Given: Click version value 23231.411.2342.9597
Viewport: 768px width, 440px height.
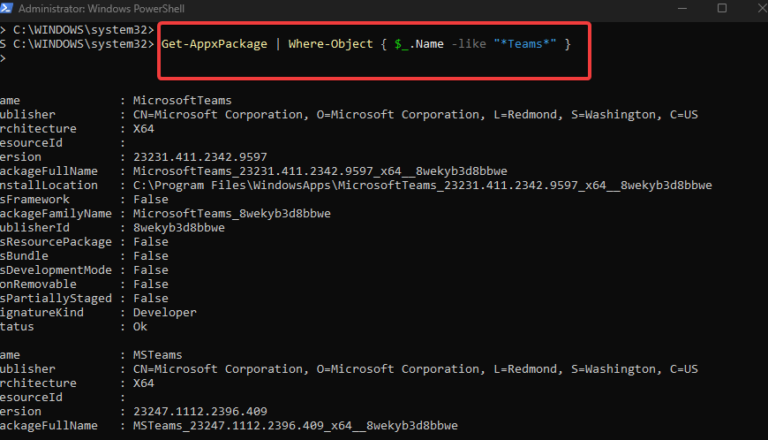Looking at the screenshot, I should (200, 157).
